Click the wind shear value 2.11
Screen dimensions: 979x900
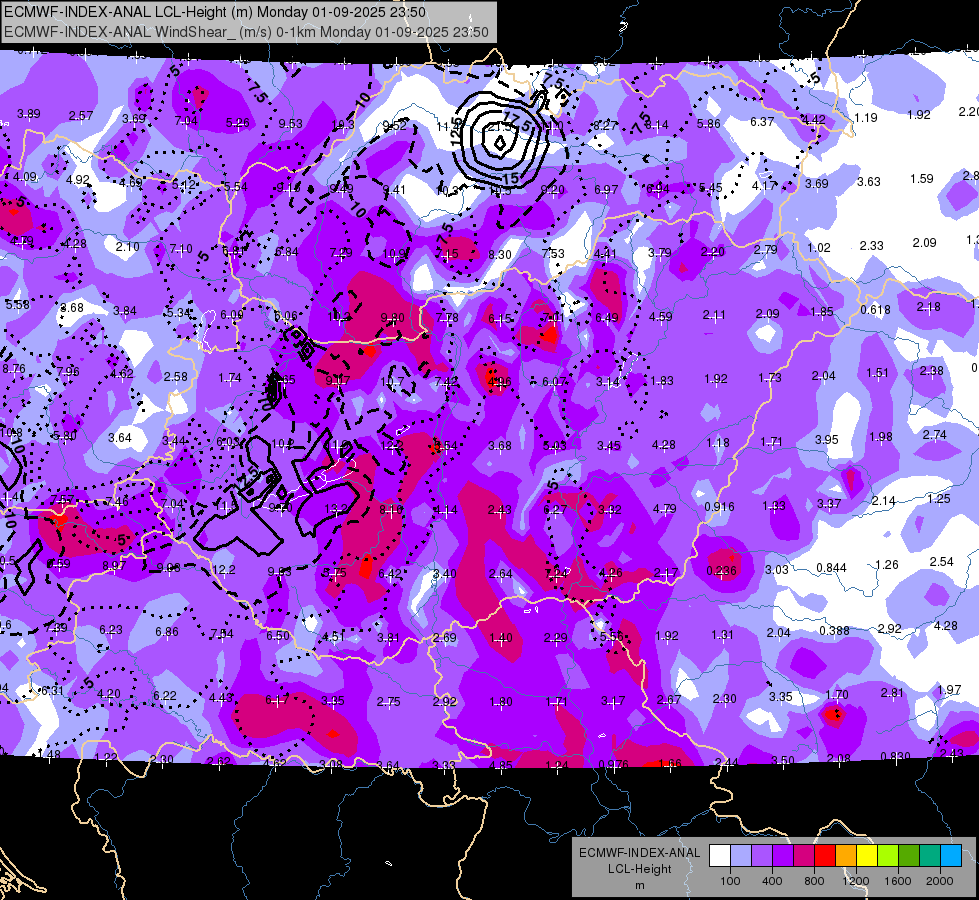(714, 315)
